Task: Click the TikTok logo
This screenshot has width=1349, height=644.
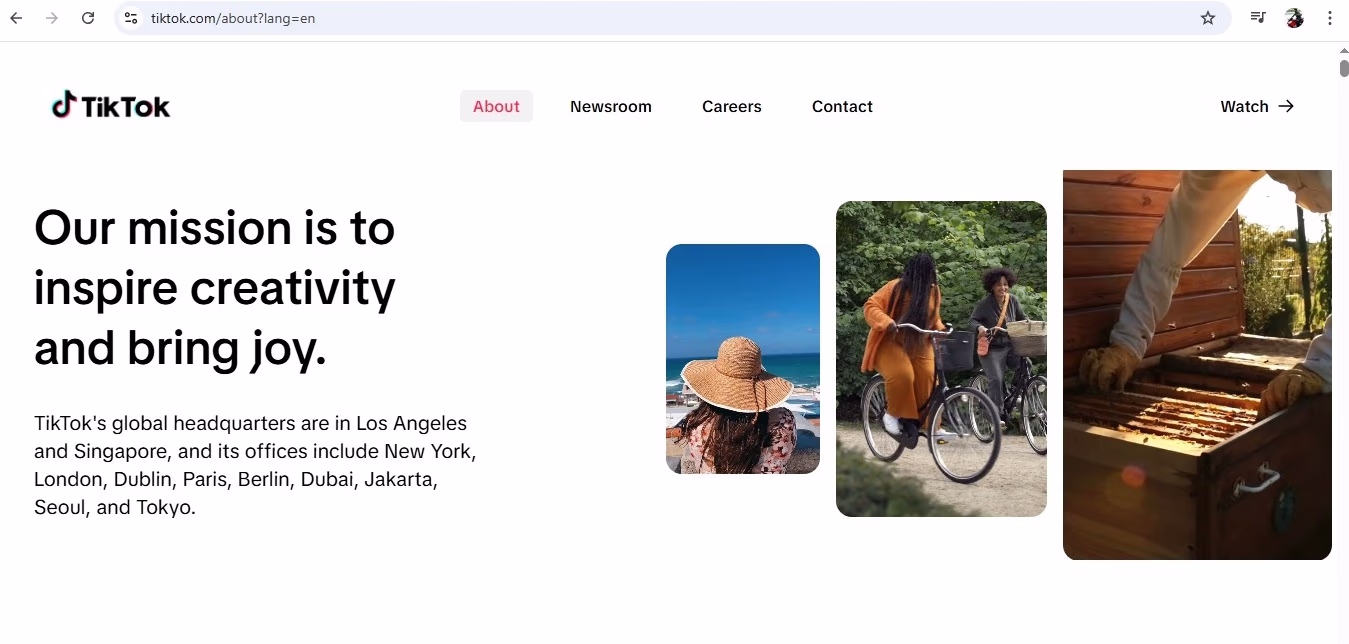Action: click(x=111, y=106)
